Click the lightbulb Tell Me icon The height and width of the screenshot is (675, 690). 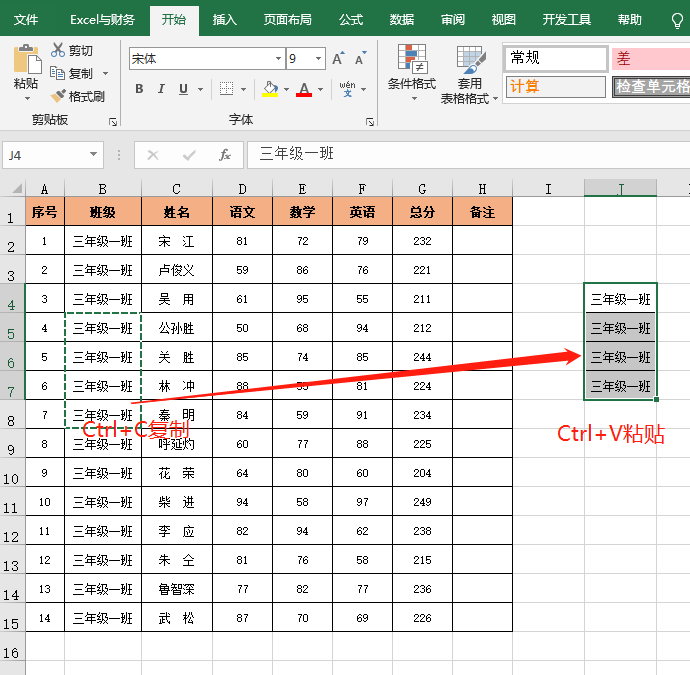click(x=678, y=20)
